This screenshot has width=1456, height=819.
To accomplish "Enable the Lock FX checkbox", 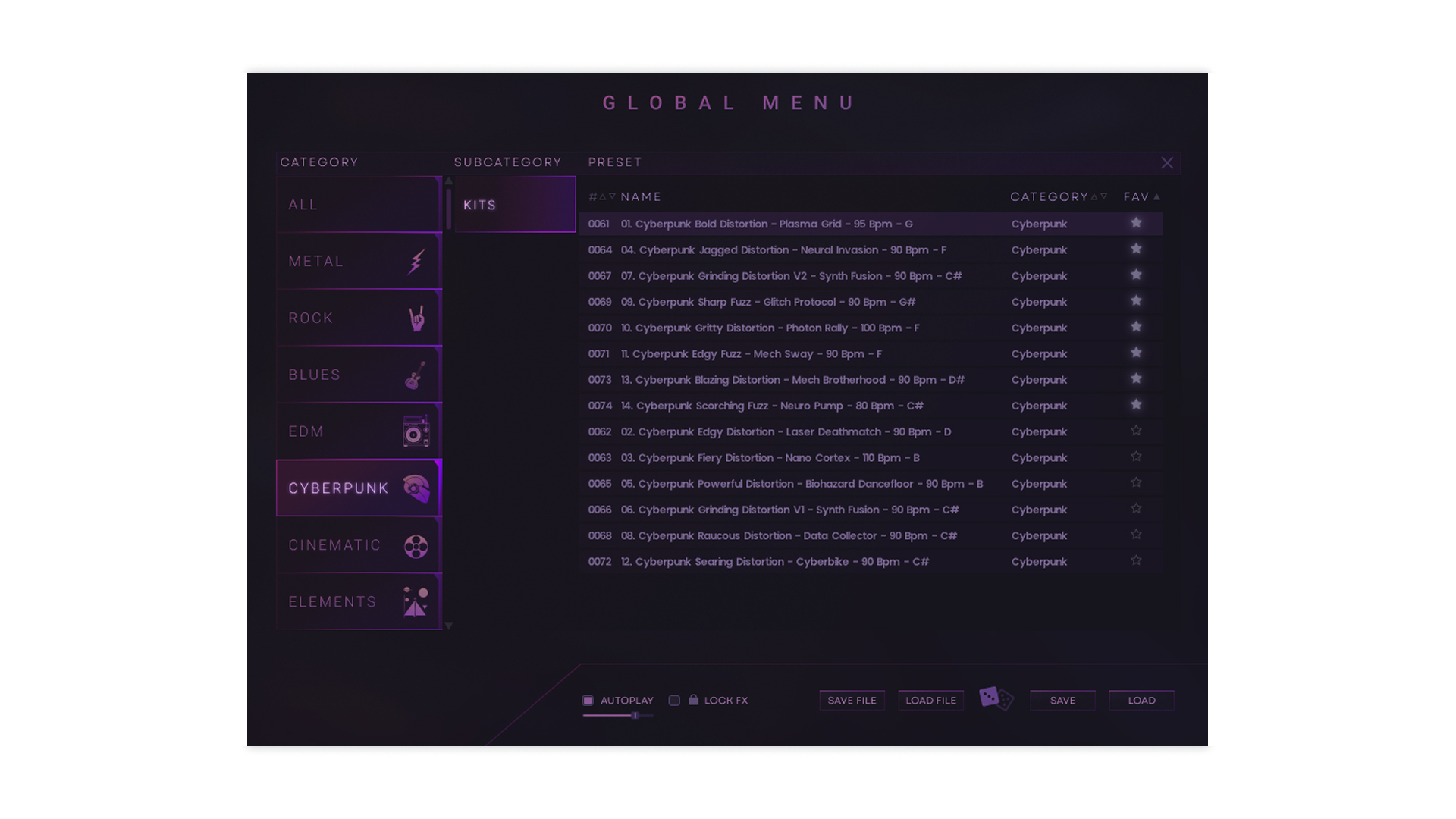I will point(674,701).
